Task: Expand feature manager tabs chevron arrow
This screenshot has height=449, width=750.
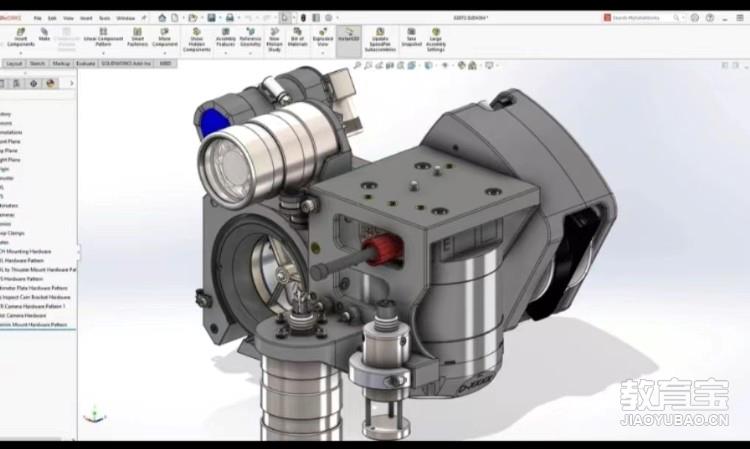Action: [x=72, y=83]
